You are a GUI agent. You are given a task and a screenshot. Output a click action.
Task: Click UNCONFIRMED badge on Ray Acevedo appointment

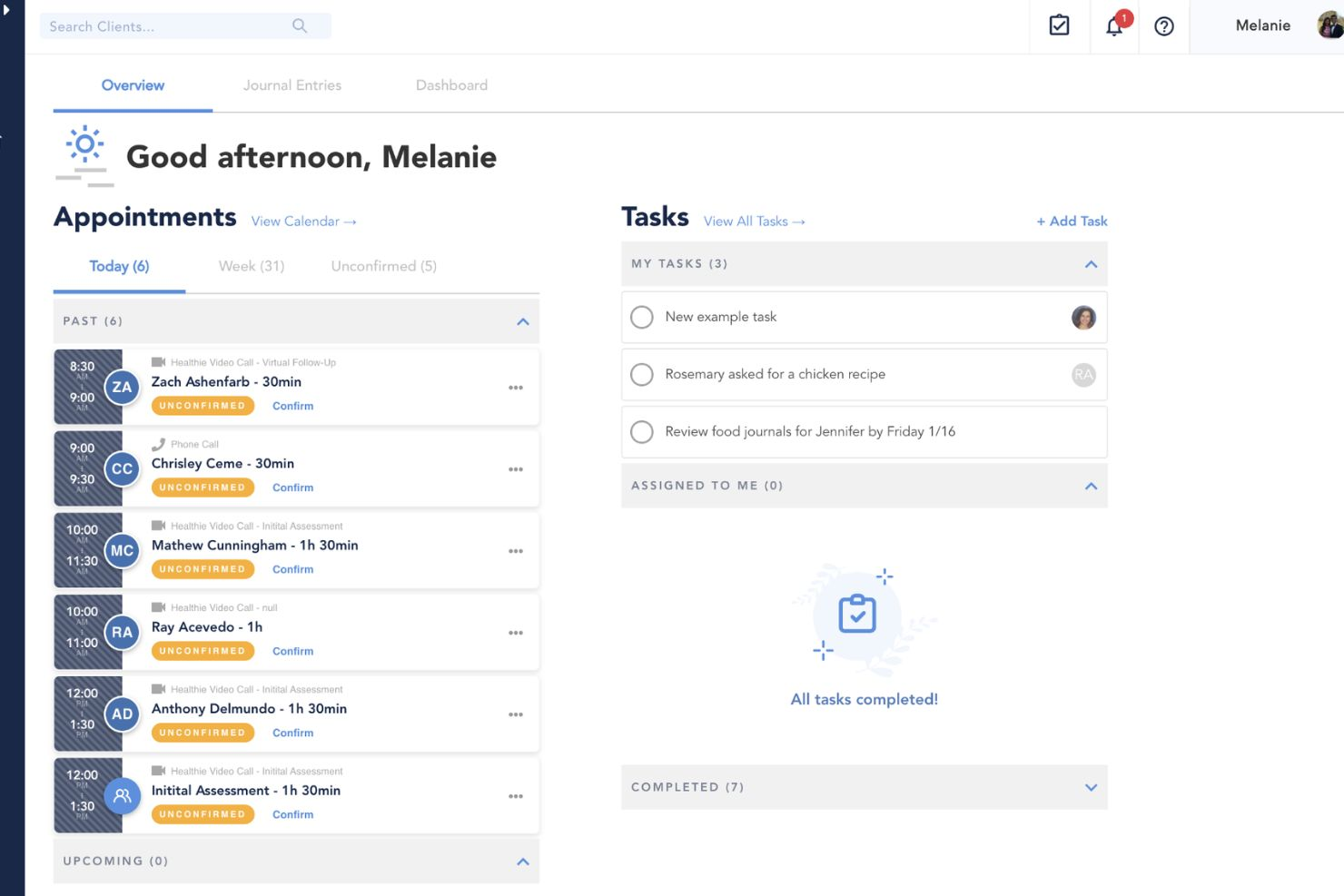pos(203,651)
